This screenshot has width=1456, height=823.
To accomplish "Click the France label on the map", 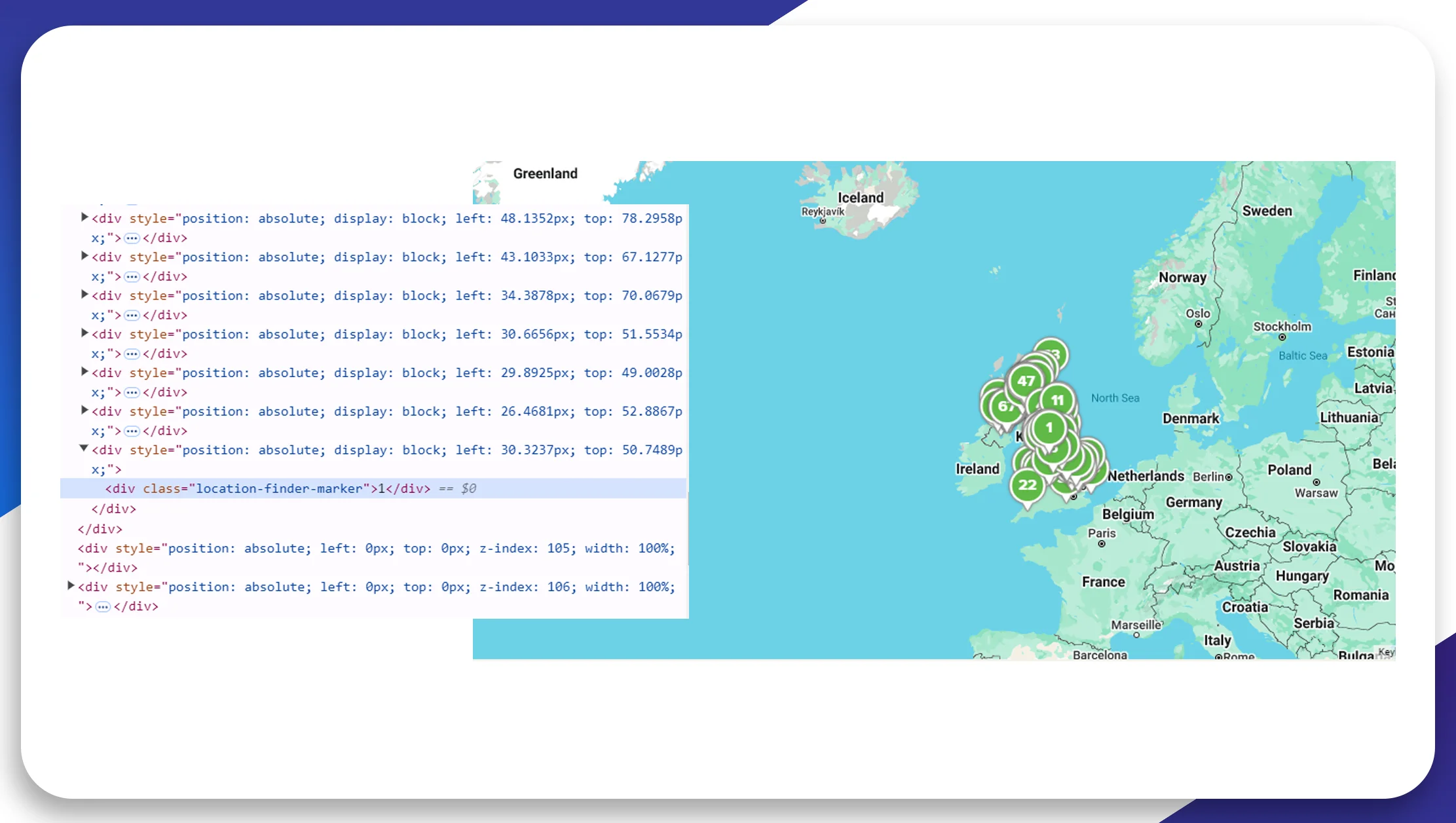I will pos(1103,582).
